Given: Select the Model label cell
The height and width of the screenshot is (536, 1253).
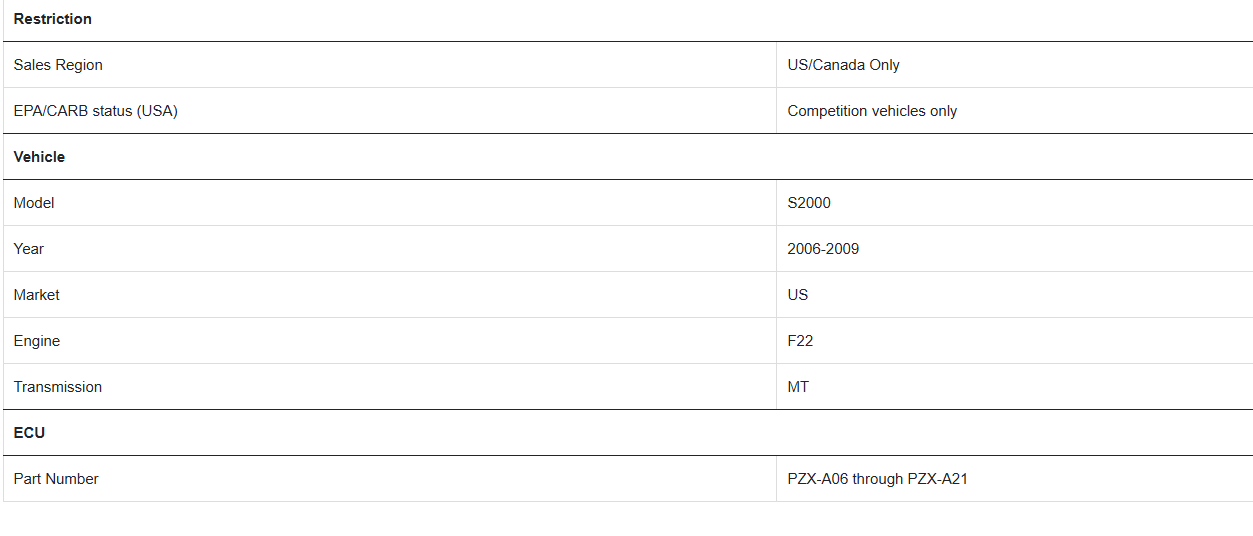Looking at the screenshot, I should point(390,203).
